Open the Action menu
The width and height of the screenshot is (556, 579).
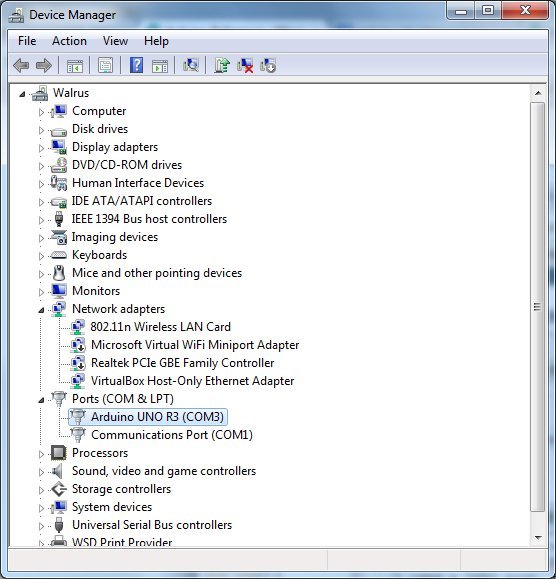(x=69, y=41)
